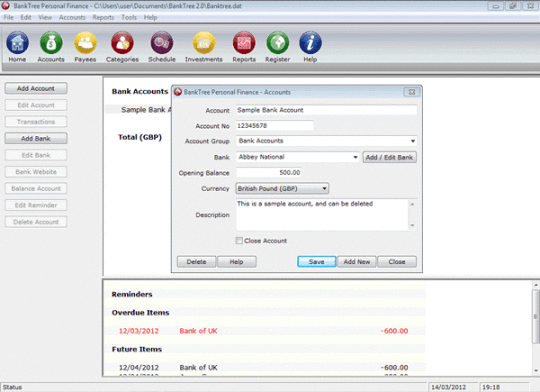The image size is (540, 392).
Task: Click the Reminders panel scrollbar thumb
Action: [x=536, y=316]
